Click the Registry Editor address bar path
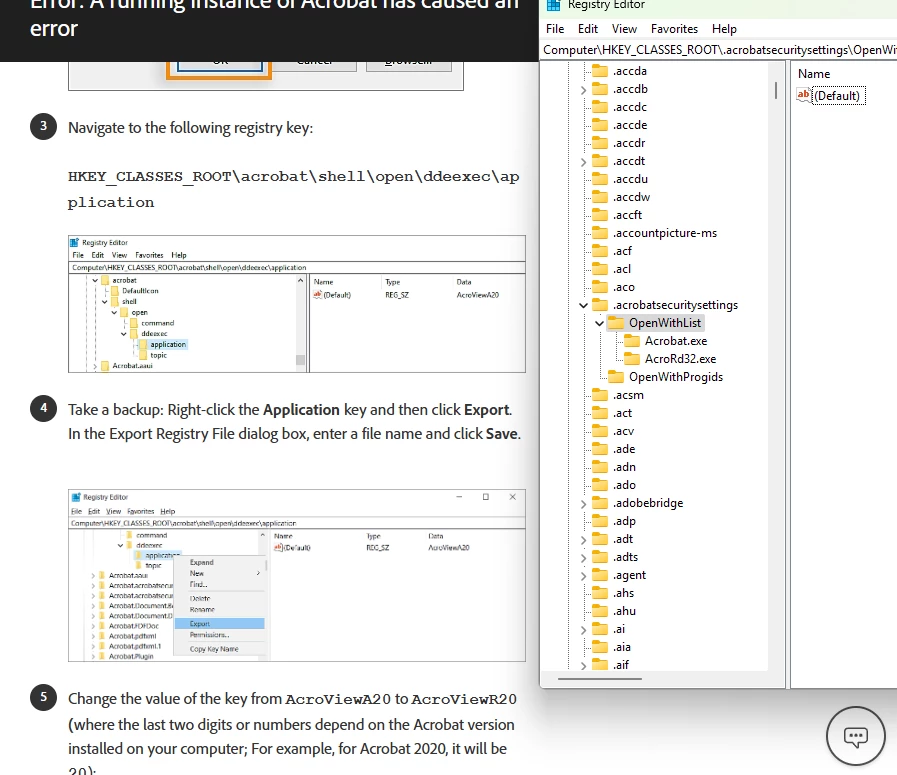897x775 pixels. tap(719, 50)
